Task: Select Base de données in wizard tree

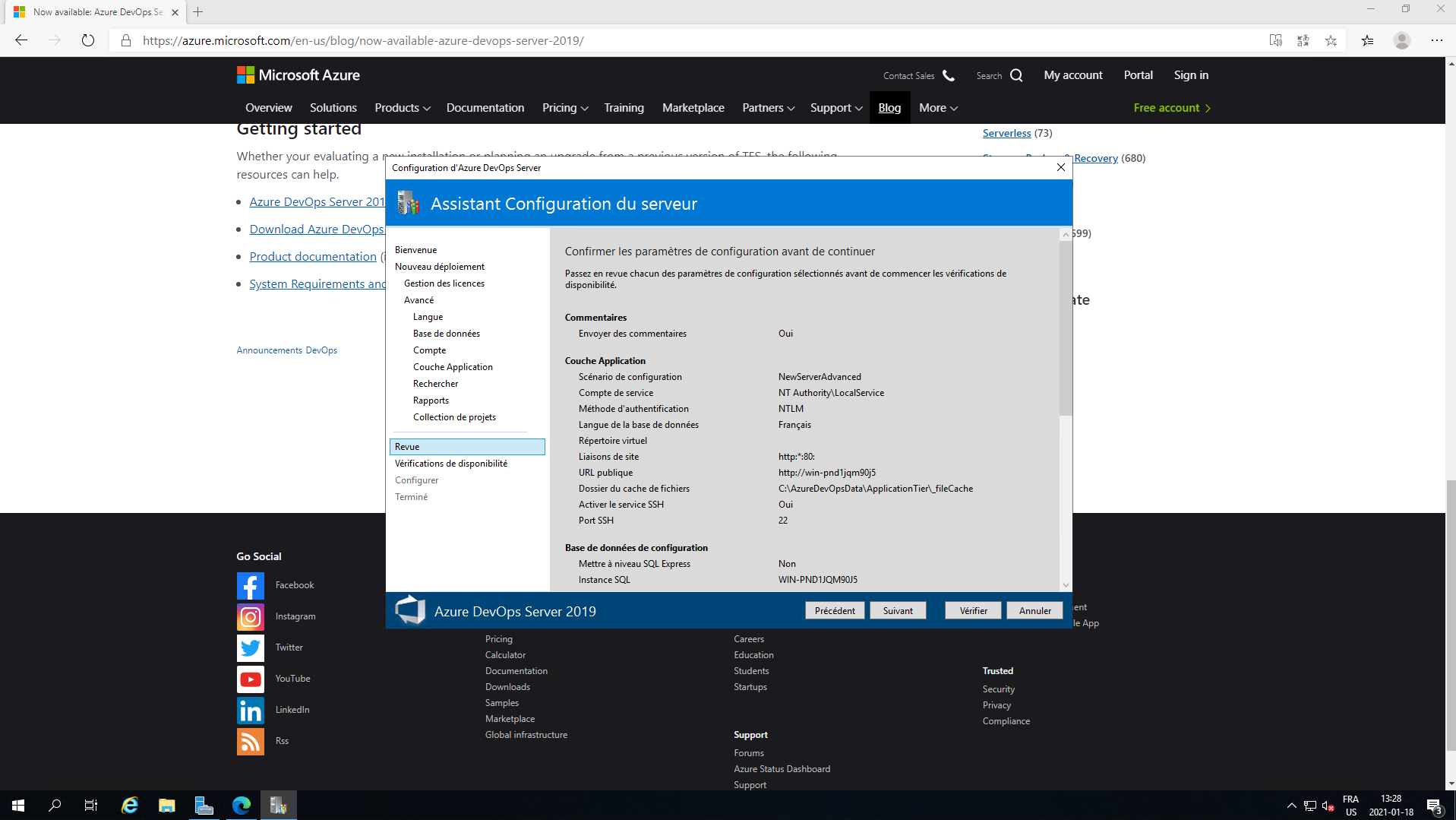Action: click(446, 334)
